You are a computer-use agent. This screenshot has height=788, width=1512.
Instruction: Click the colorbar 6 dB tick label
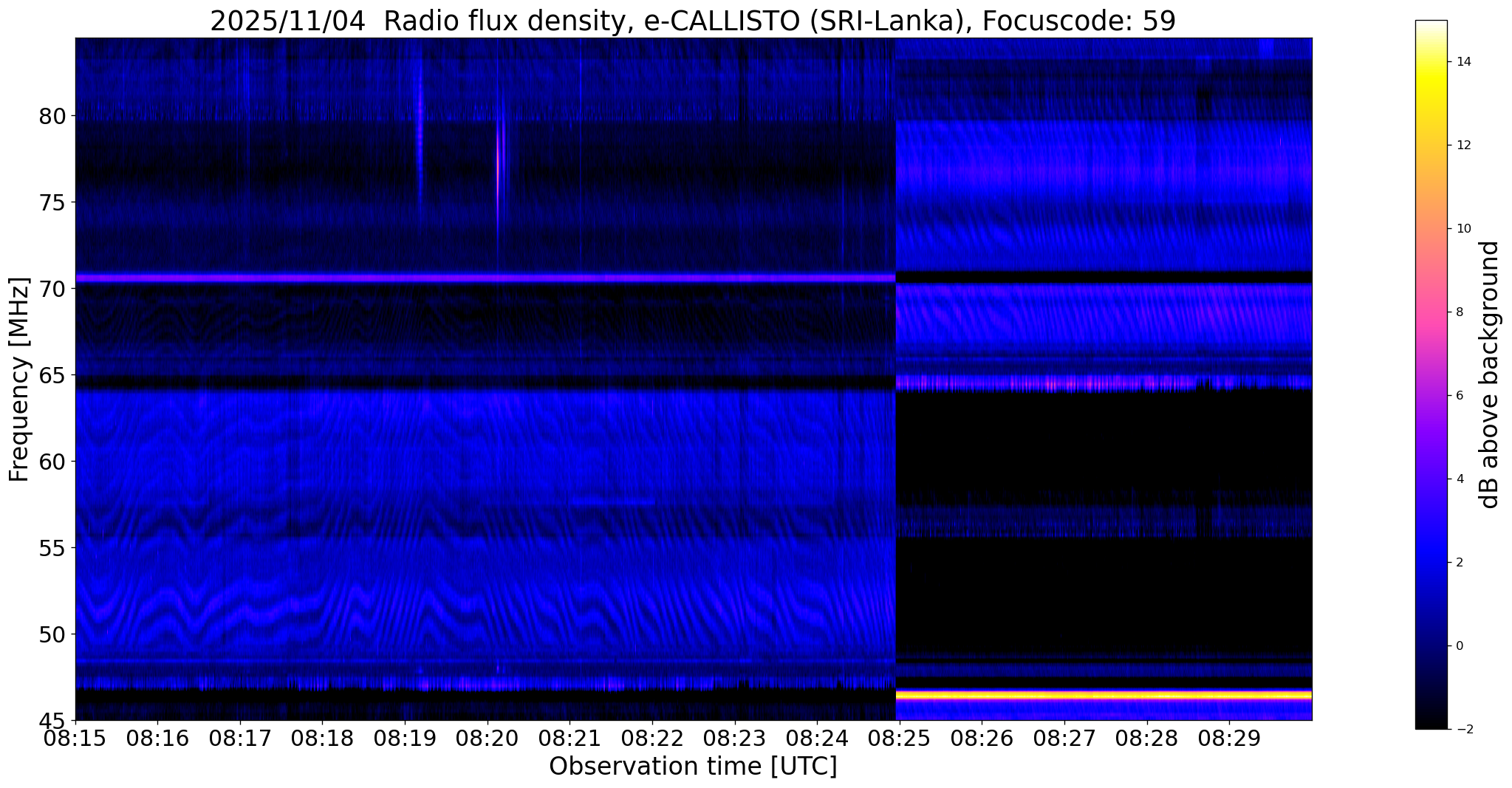coord(1458,396)
